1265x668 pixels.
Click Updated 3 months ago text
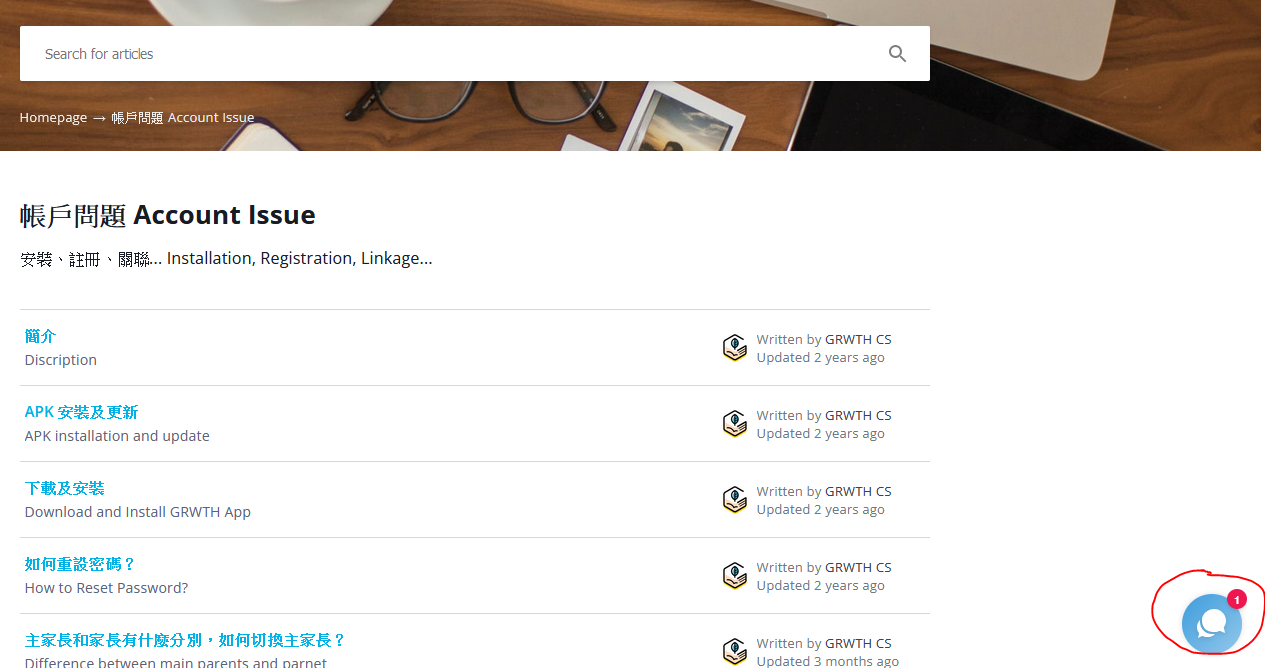click(x=828, y=661)
